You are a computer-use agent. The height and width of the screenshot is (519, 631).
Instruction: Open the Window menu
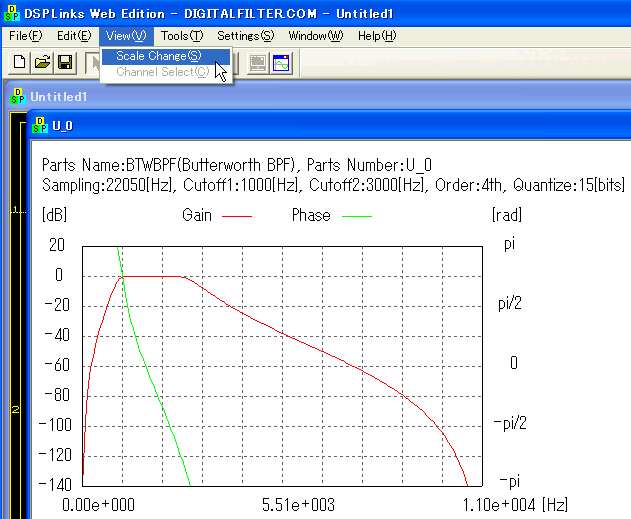tap(316, 36)
